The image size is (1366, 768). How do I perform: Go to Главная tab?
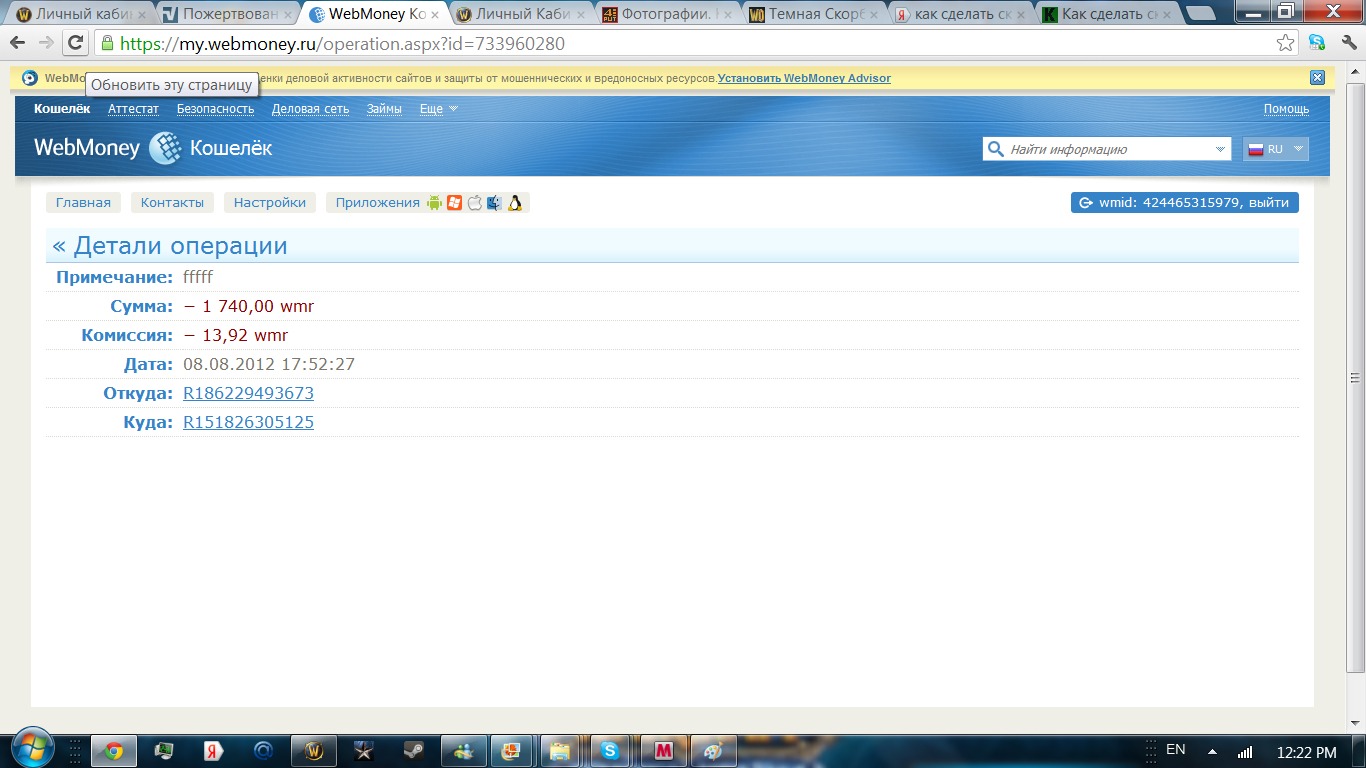(x=83, y=202)
